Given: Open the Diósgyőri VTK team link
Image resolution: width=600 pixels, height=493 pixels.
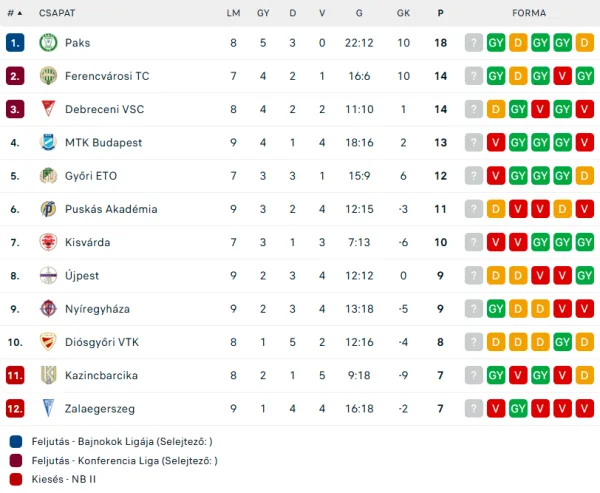Looking at the screenshot, I should (x=101, y=342).
